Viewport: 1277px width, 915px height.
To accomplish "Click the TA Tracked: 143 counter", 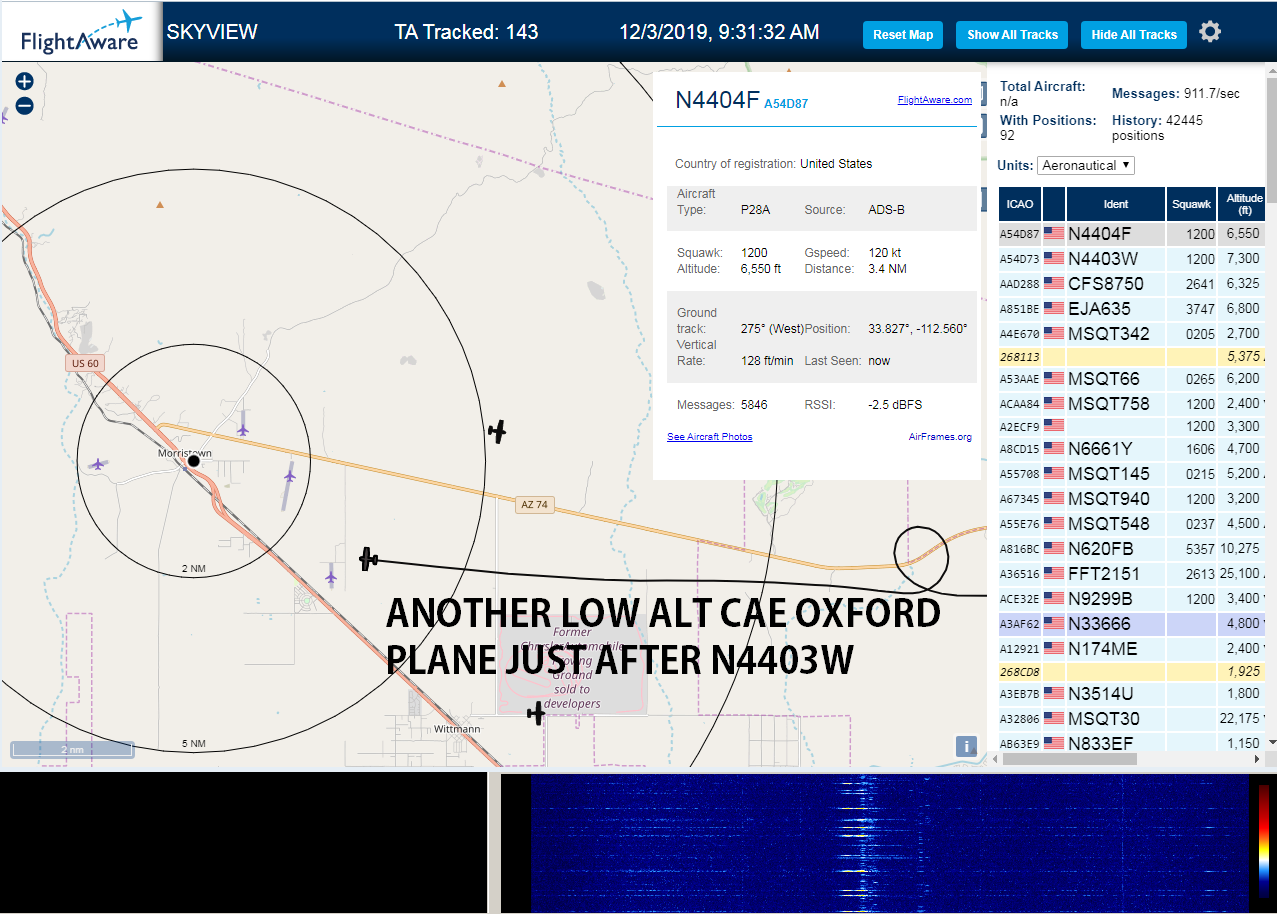I will [466, 32].
